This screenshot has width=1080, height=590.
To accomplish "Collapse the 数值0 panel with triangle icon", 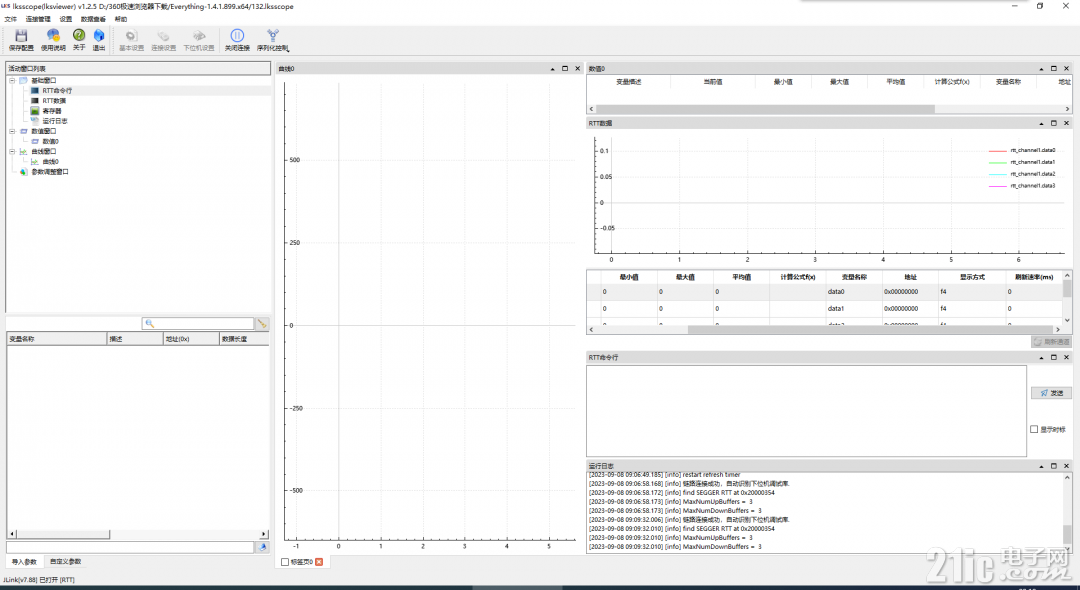I will click(1041, 69).
